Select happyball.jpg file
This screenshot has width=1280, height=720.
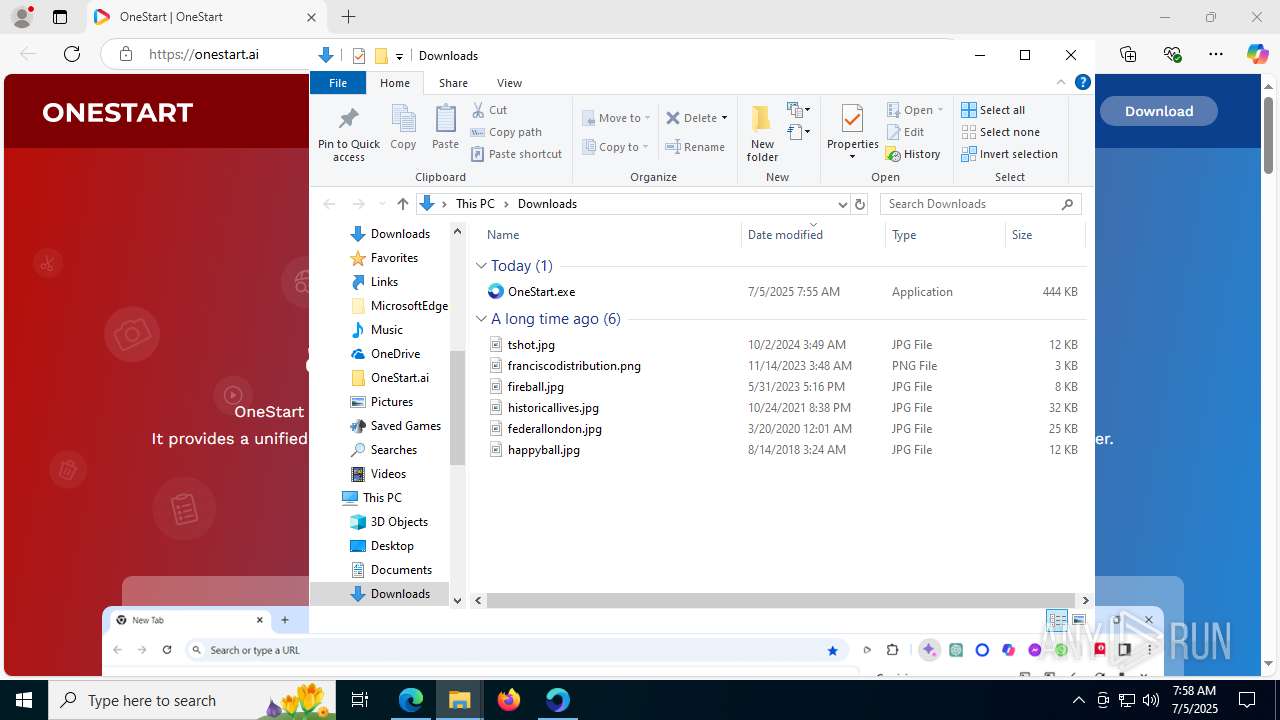[543, 450]
